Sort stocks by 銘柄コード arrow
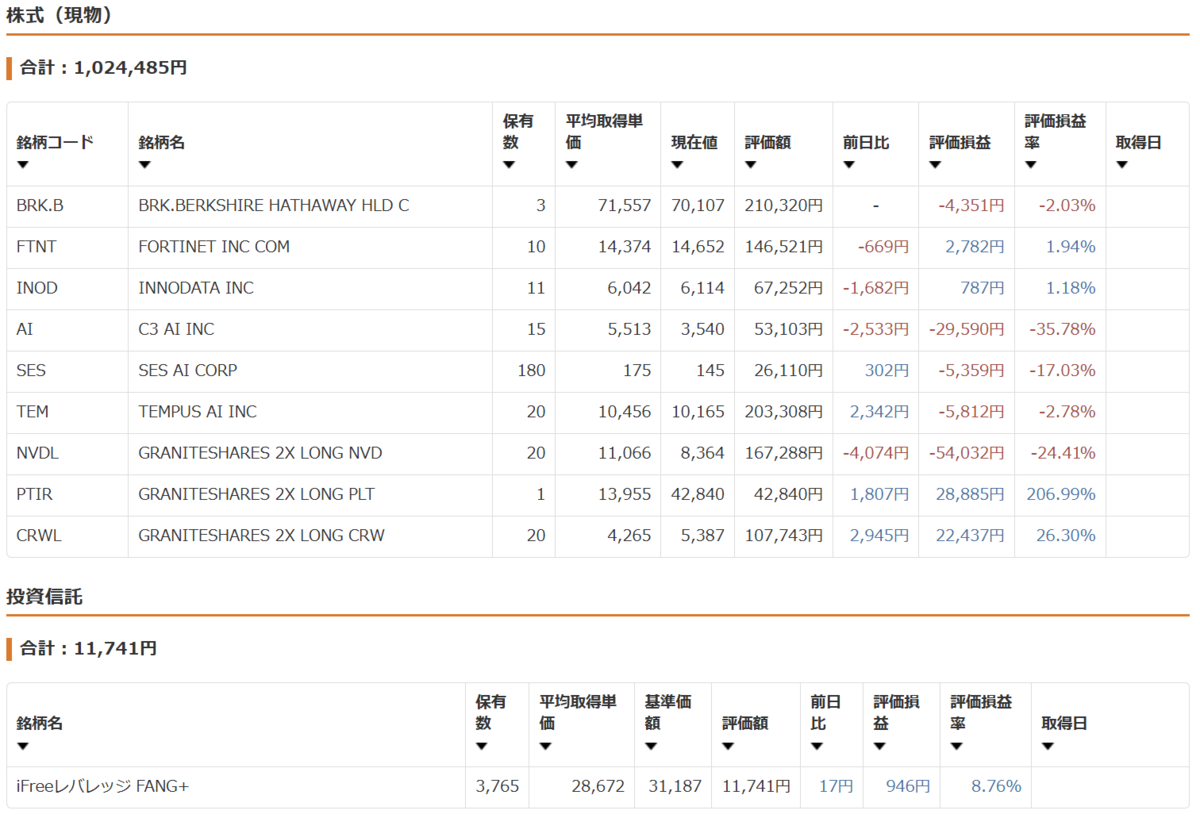Viewport: 1200px width, 818px height. pos(22,165)
